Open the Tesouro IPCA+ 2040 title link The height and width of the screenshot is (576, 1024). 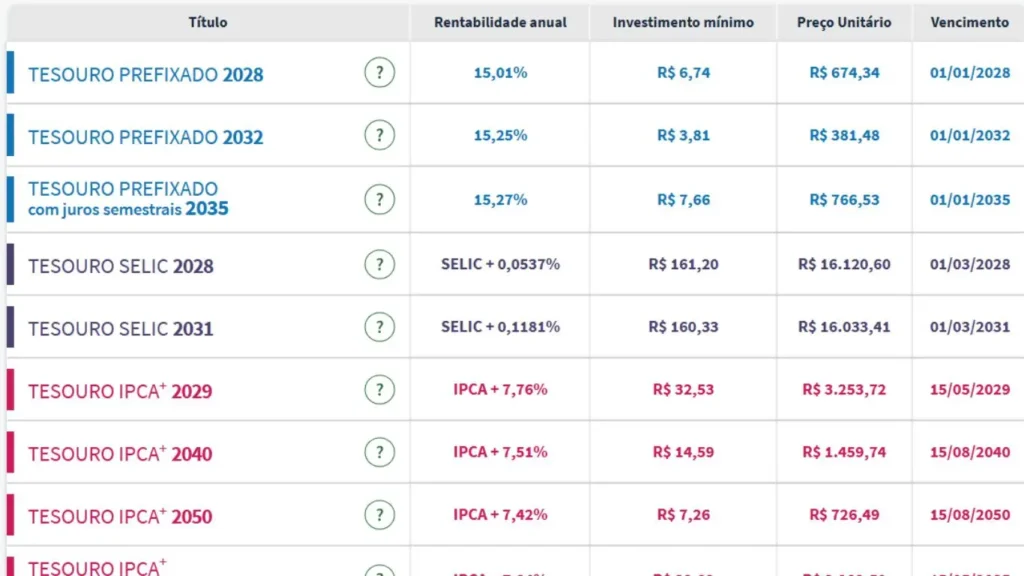pyautogui.click(x=120, y=454)
